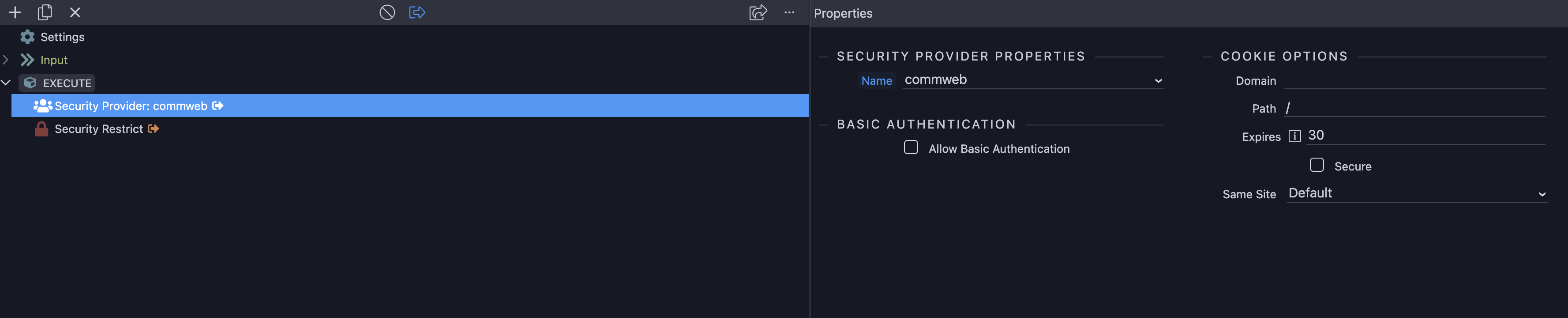Select the Settings tree item
Viewport: 1568px width, 318px height.
[x=62, y=37]
